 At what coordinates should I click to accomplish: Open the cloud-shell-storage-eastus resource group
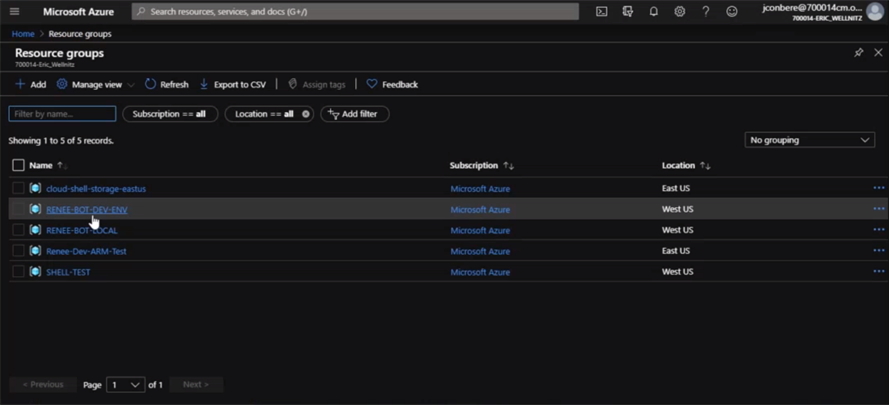point(96,189)
